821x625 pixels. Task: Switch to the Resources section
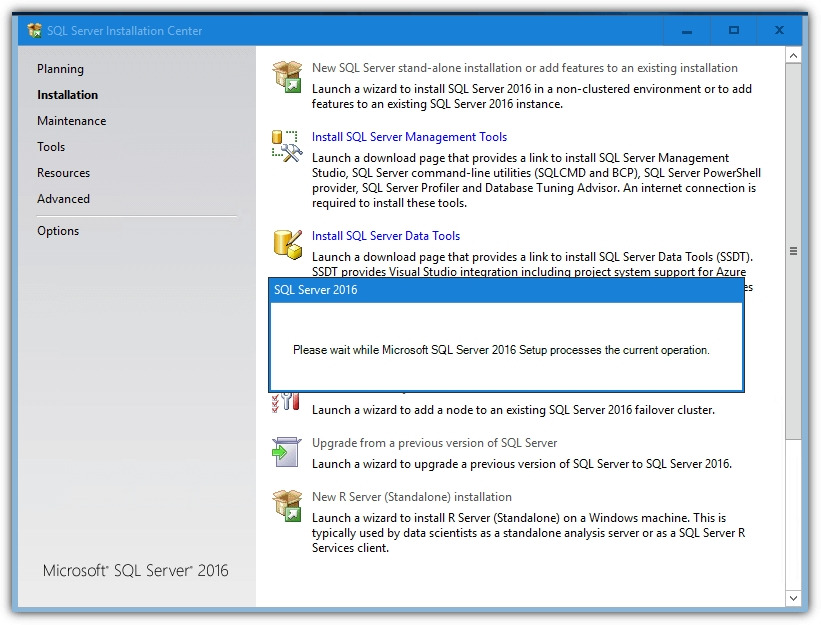click(x=63, y=173)
